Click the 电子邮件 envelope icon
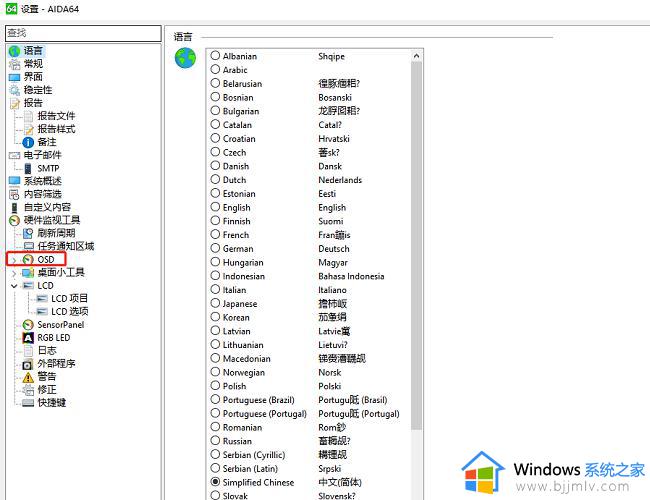Screen dimensions: 650x500 tap(15, 155)
